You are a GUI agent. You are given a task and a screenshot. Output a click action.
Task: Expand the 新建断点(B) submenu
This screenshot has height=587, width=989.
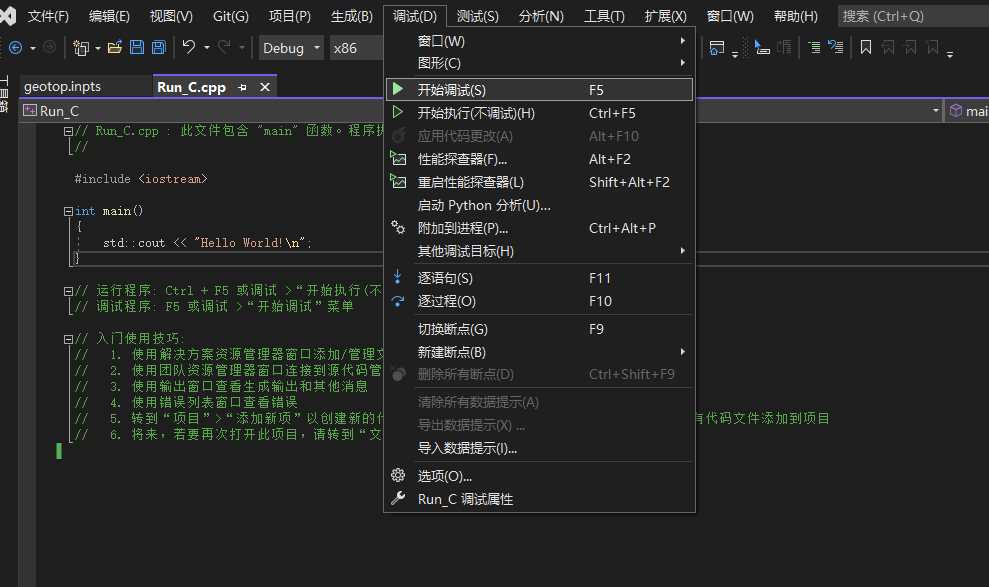tap(539, 352)
